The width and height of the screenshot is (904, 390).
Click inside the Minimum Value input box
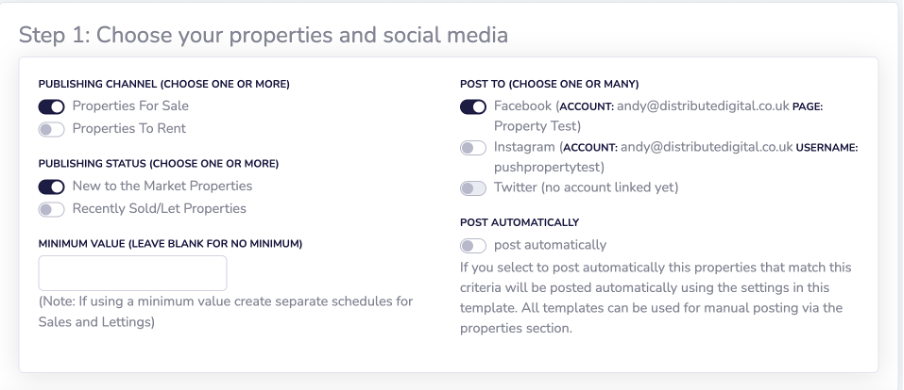click(x=133, y=273)
